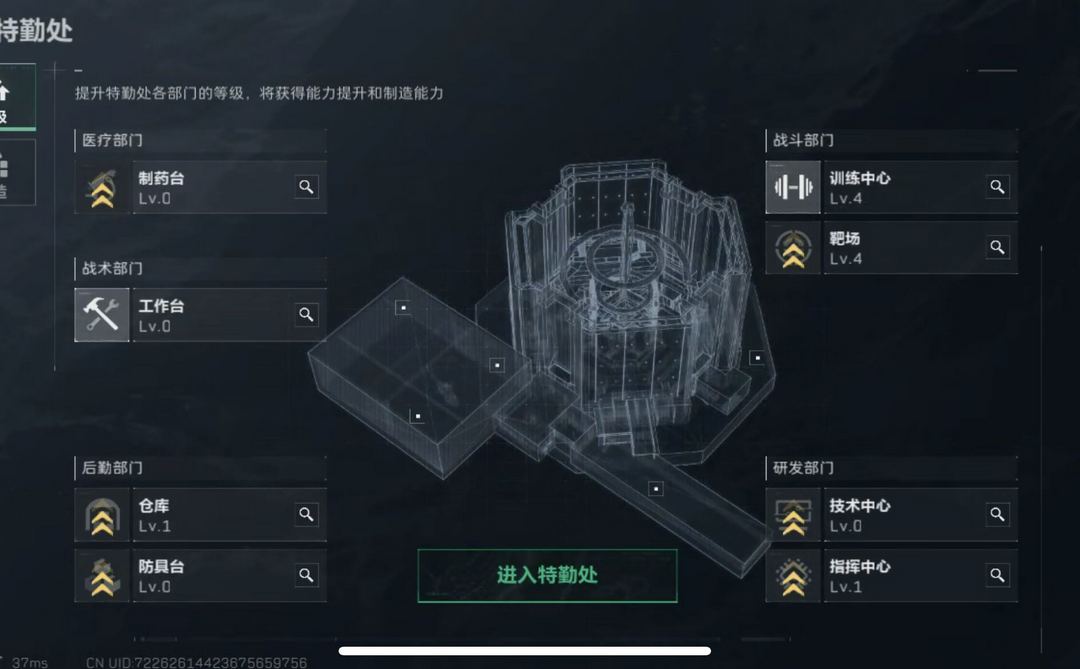Click the 仓库 warehouse upgrade icon

(x=102, y=515)
